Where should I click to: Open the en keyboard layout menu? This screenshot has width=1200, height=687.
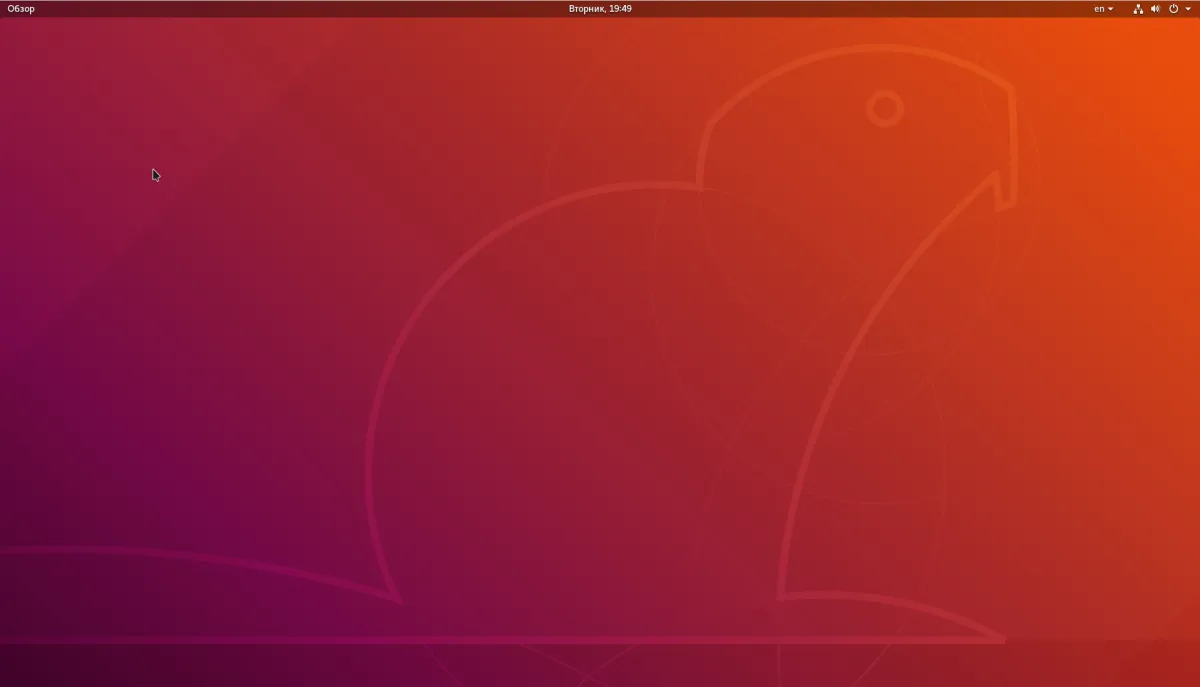[1104, 9]
